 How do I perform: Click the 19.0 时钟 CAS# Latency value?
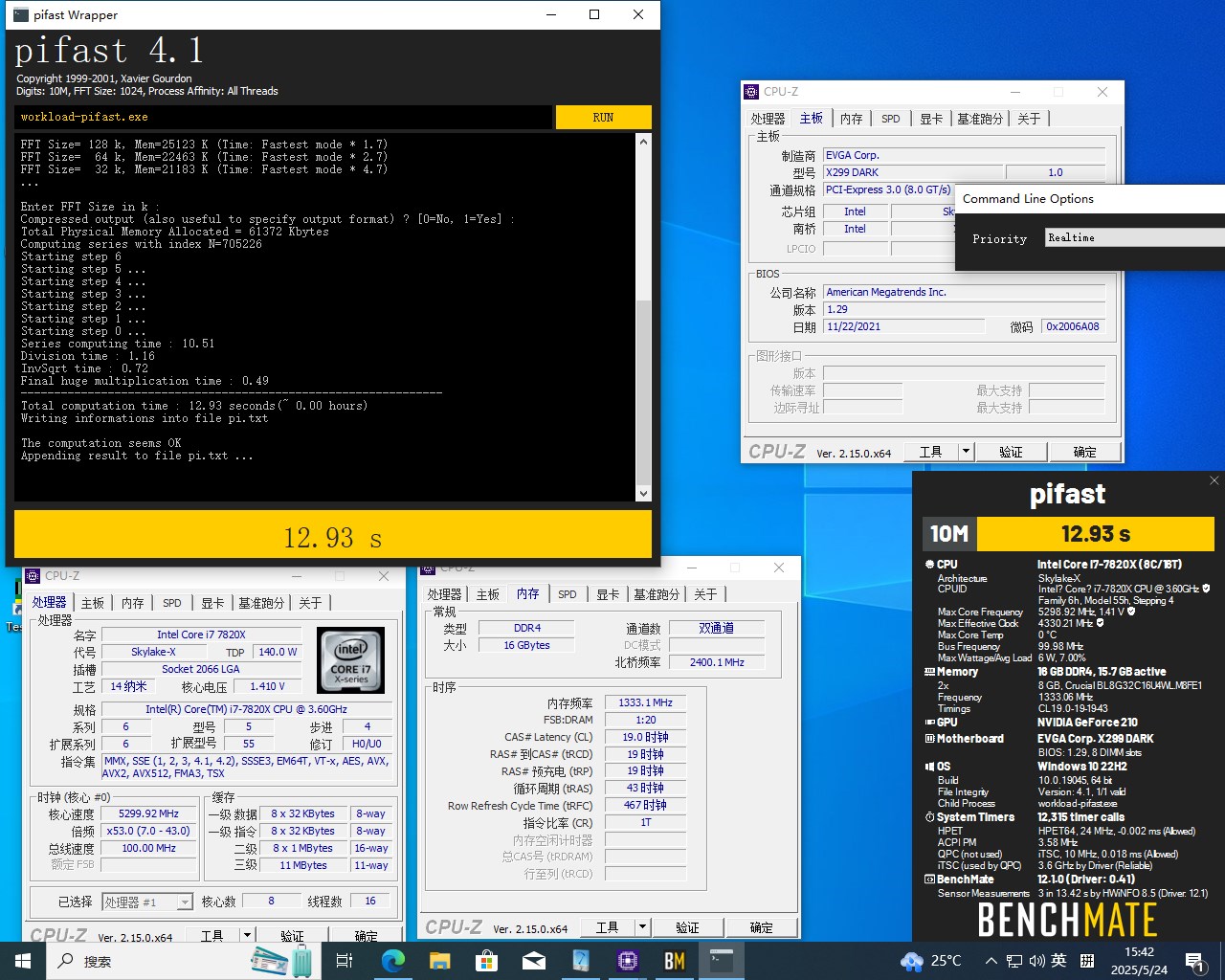click(x=645, y=737)
